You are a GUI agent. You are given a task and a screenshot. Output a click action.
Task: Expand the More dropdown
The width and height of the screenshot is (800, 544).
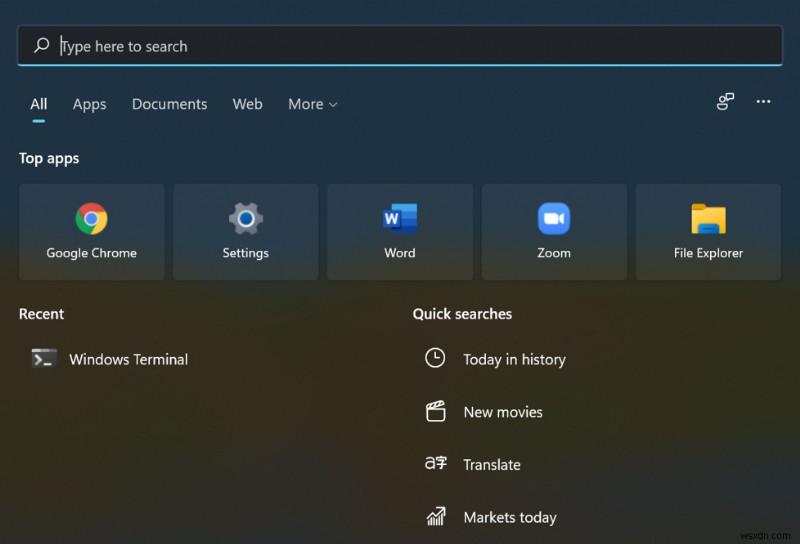click(x=312, y=104)
